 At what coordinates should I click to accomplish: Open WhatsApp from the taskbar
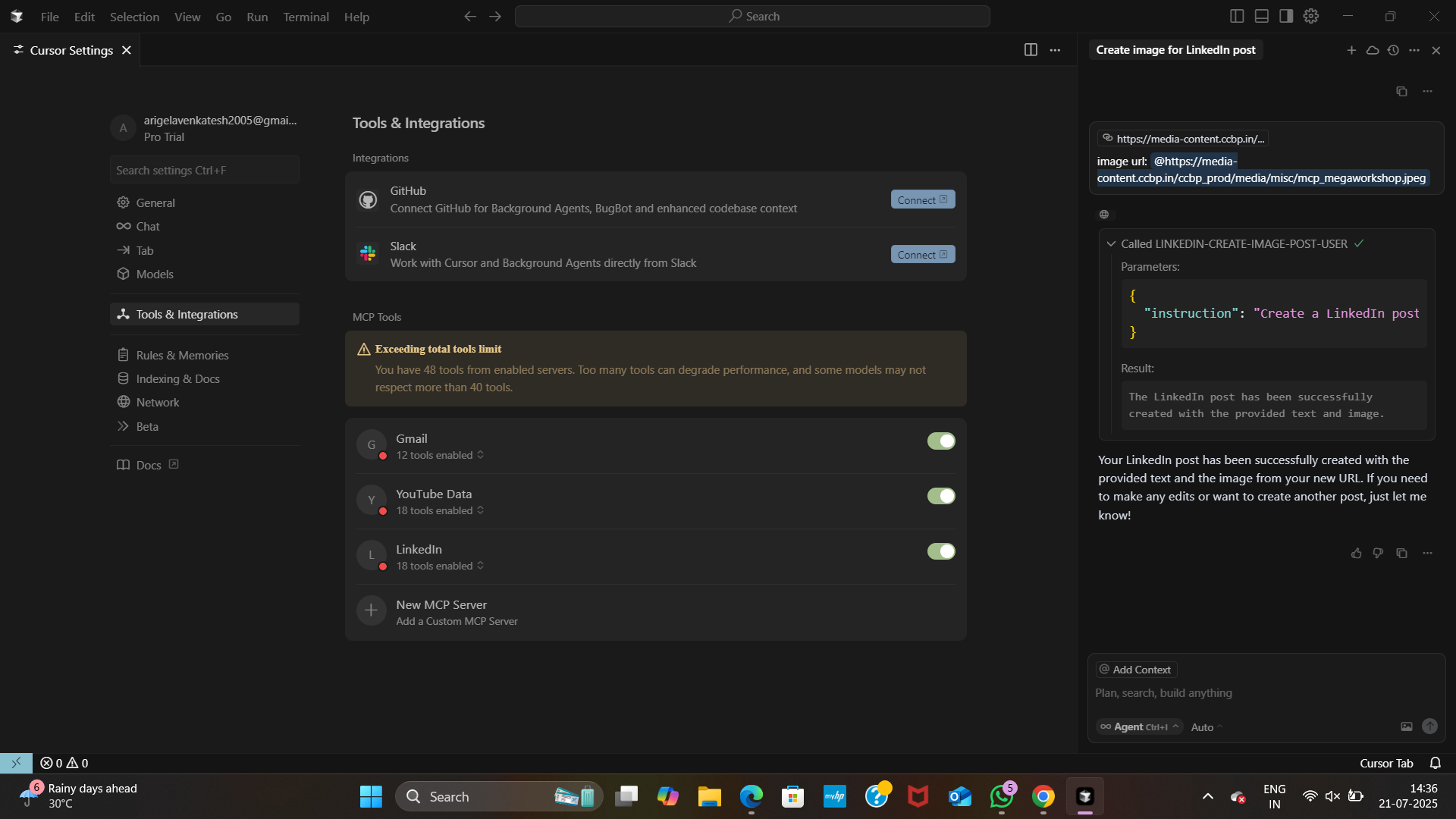(1002, 796)
